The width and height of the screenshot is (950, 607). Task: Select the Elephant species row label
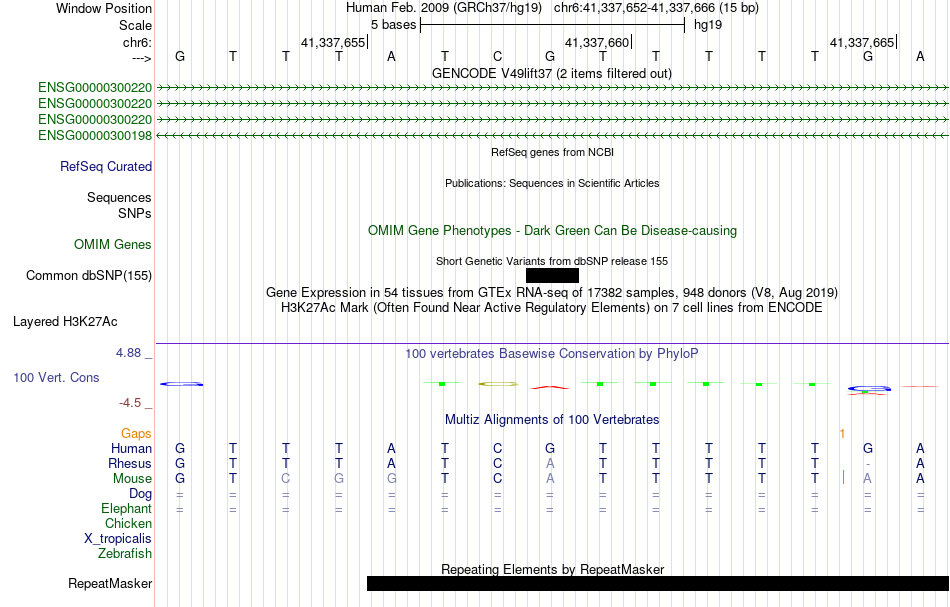(x=127, y=508)
